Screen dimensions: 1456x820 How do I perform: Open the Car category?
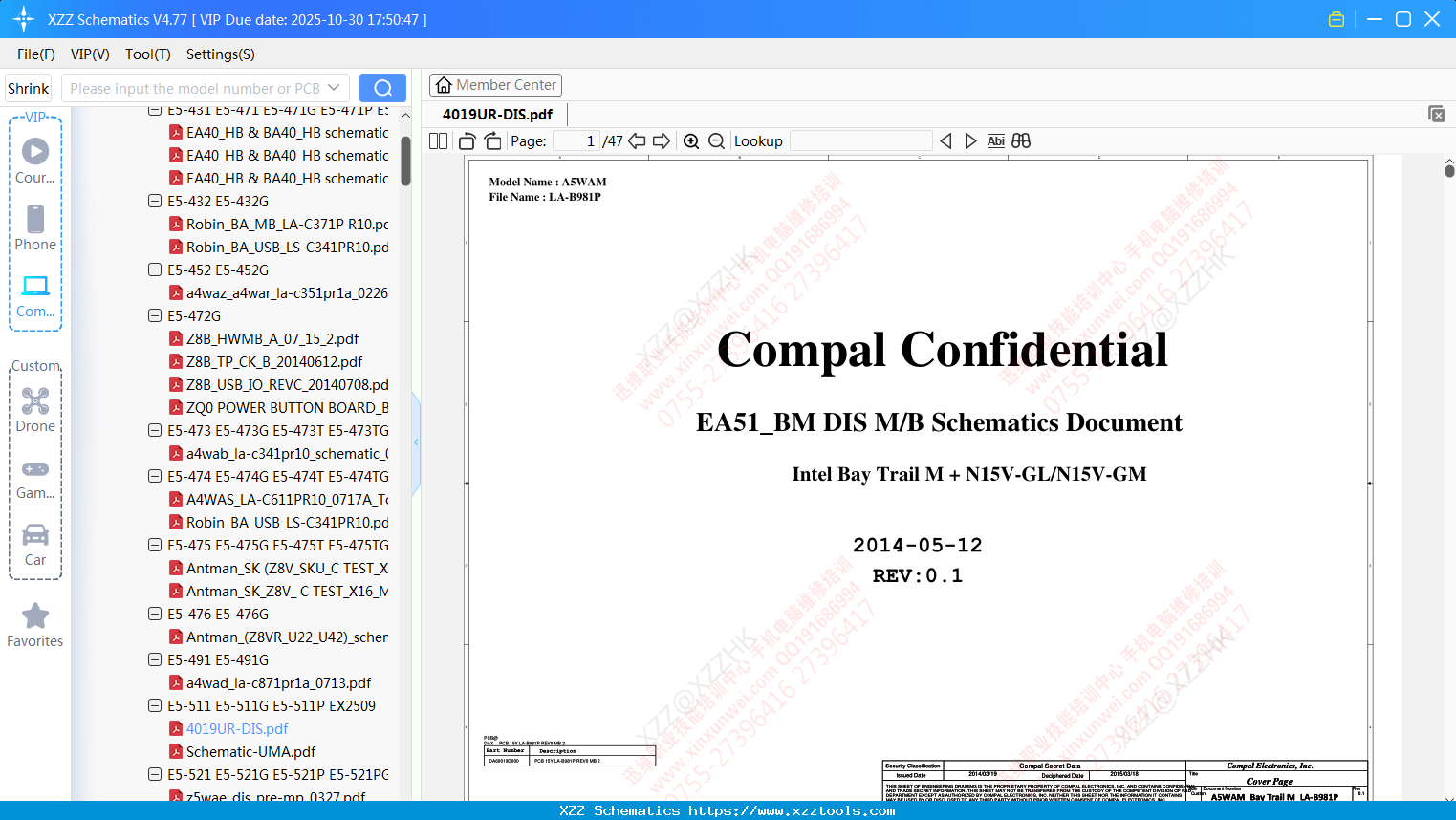tap(35, 544)
